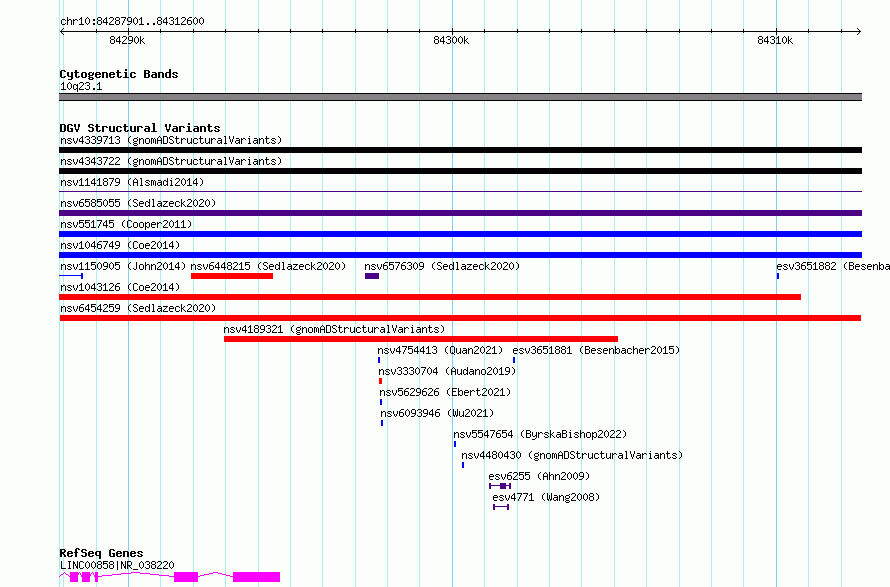Open variant nsv6576309 (Sedlazeck2020) label
The image size is (890, 587).
[x=442, y=266]
